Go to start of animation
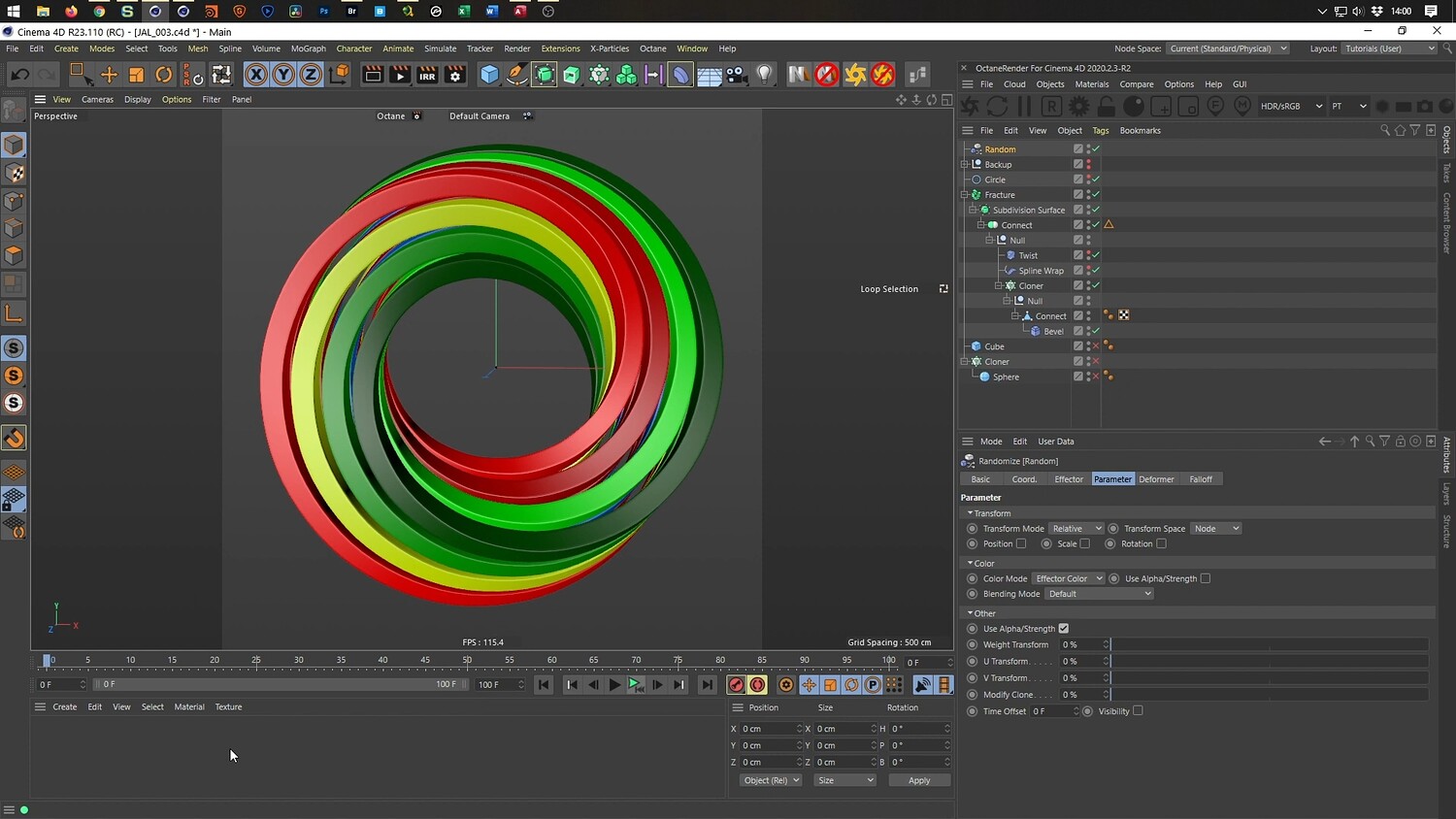Viewport: 1456px width, 819px height. click(544, 685)
